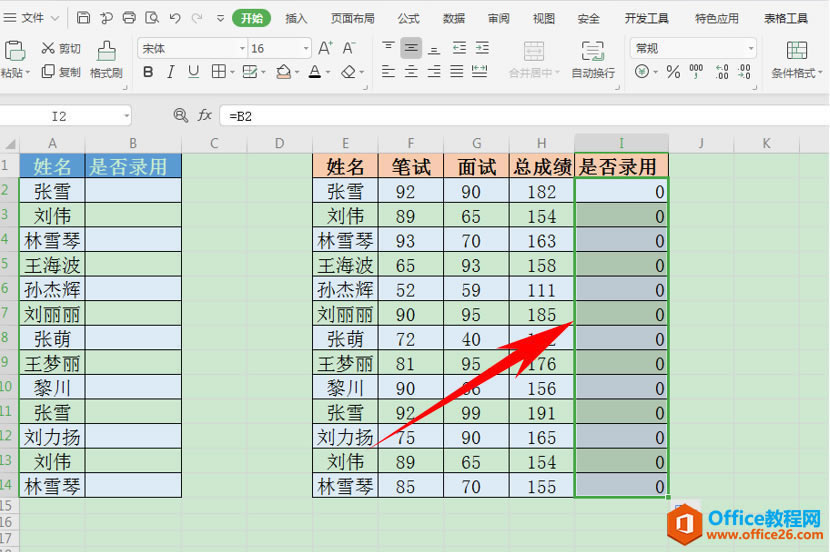Toggle middle vertical alignment
The width and height of the screenshot is (830, 552).
tap(411, 48)
